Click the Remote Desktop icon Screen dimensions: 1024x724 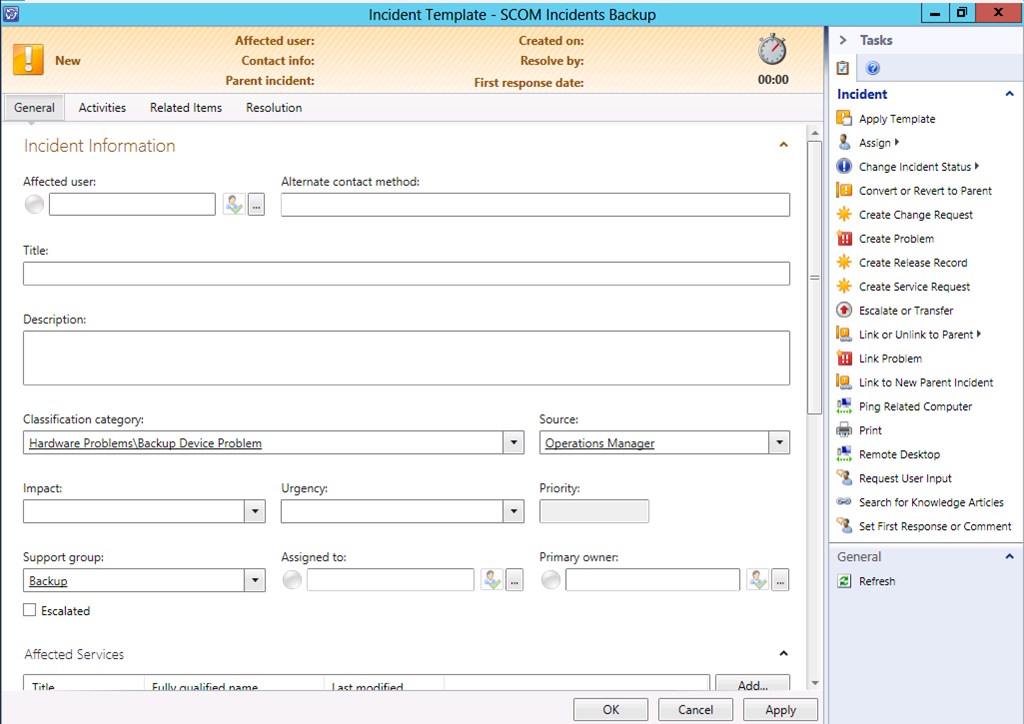pos(844,455)
